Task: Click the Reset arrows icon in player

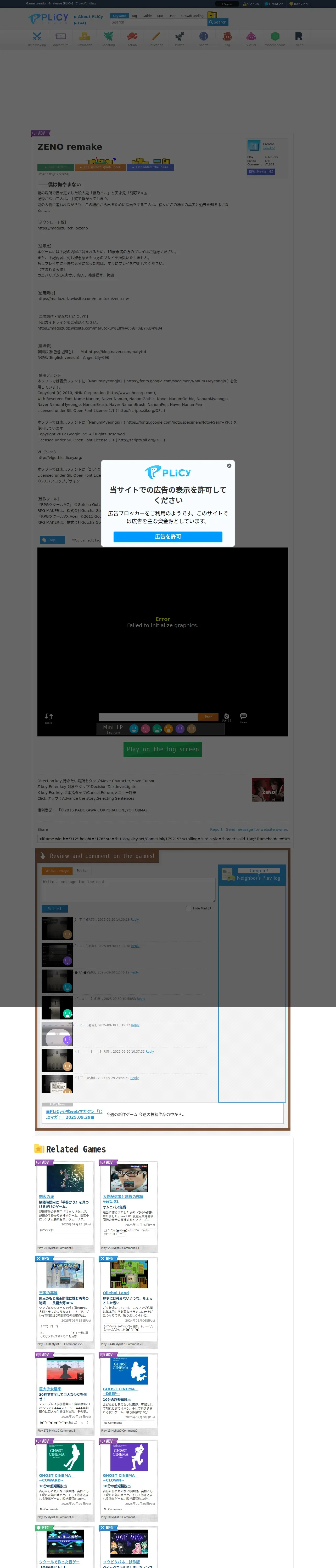Action: point(48,718)
